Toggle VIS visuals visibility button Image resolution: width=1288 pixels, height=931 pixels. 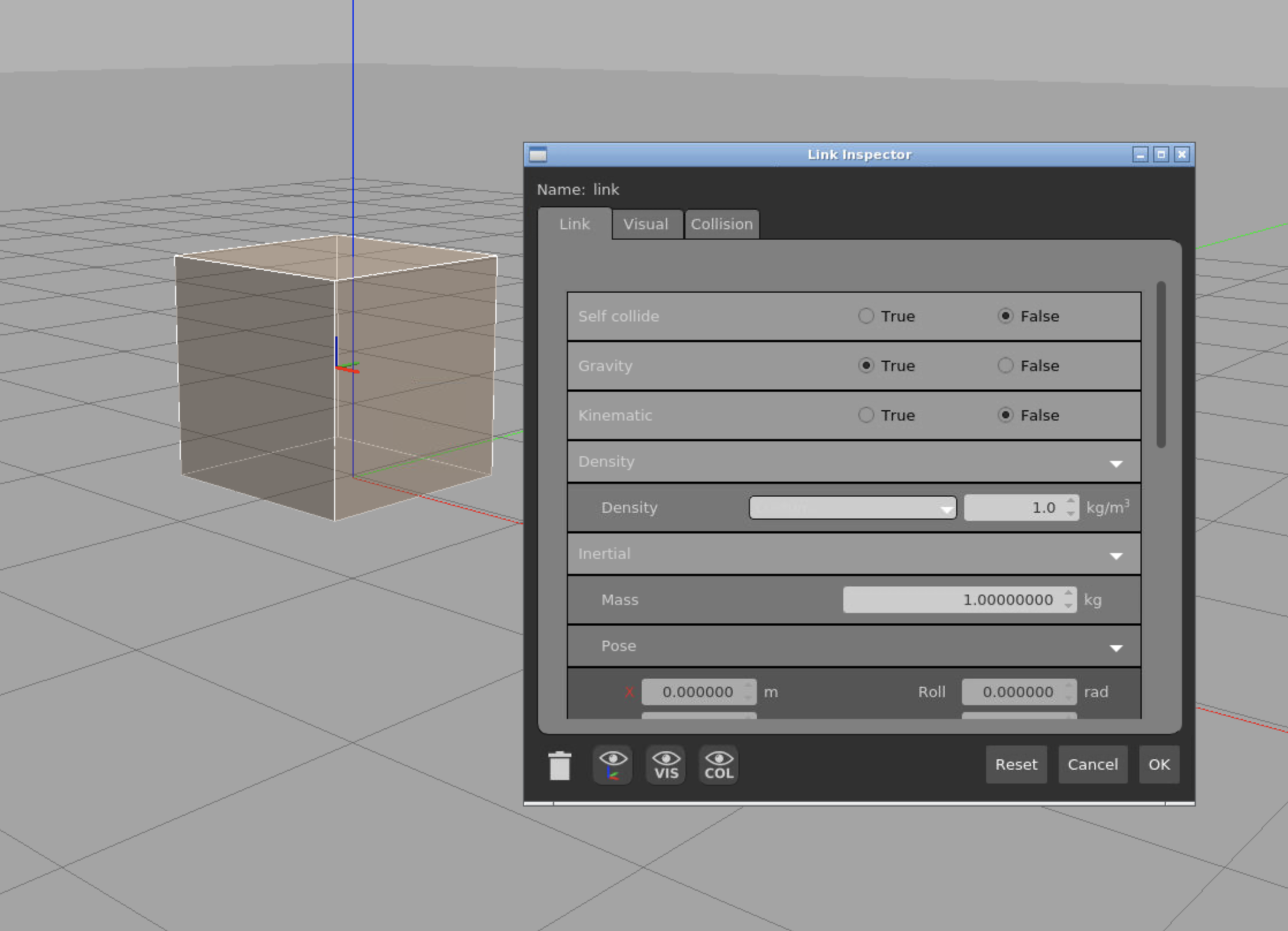tap(666, 765)
